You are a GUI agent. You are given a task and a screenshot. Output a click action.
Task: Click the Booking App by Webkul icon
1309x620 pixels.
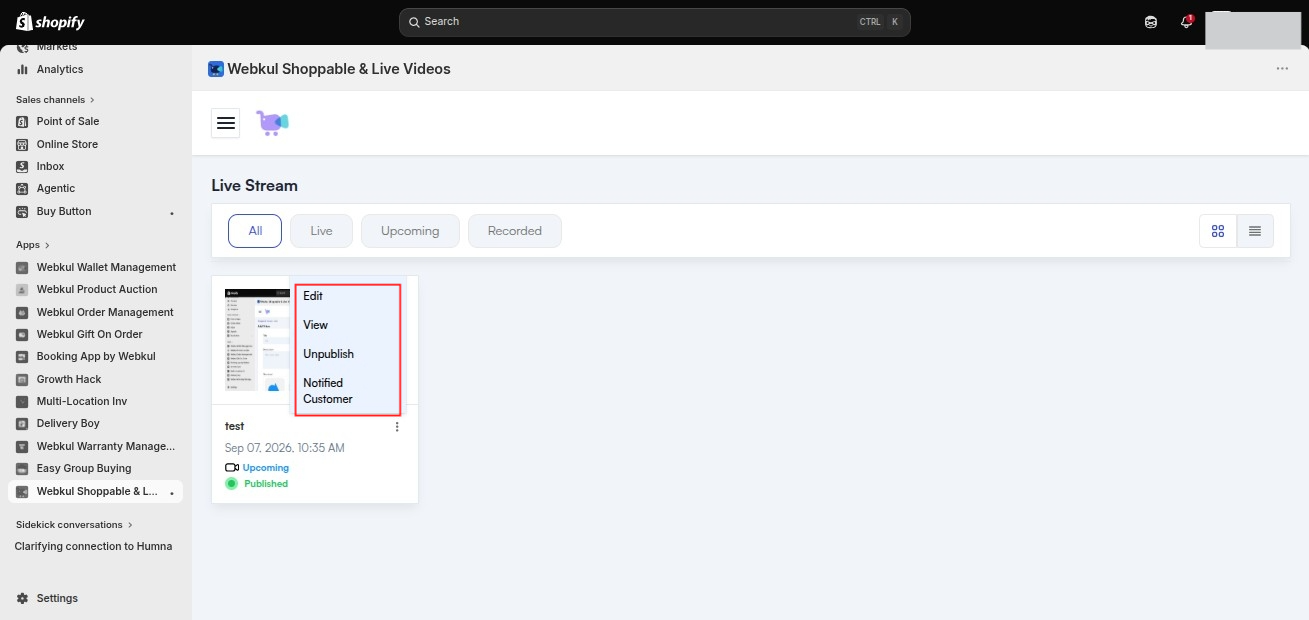pyautogui.click(x=22, y=356)
